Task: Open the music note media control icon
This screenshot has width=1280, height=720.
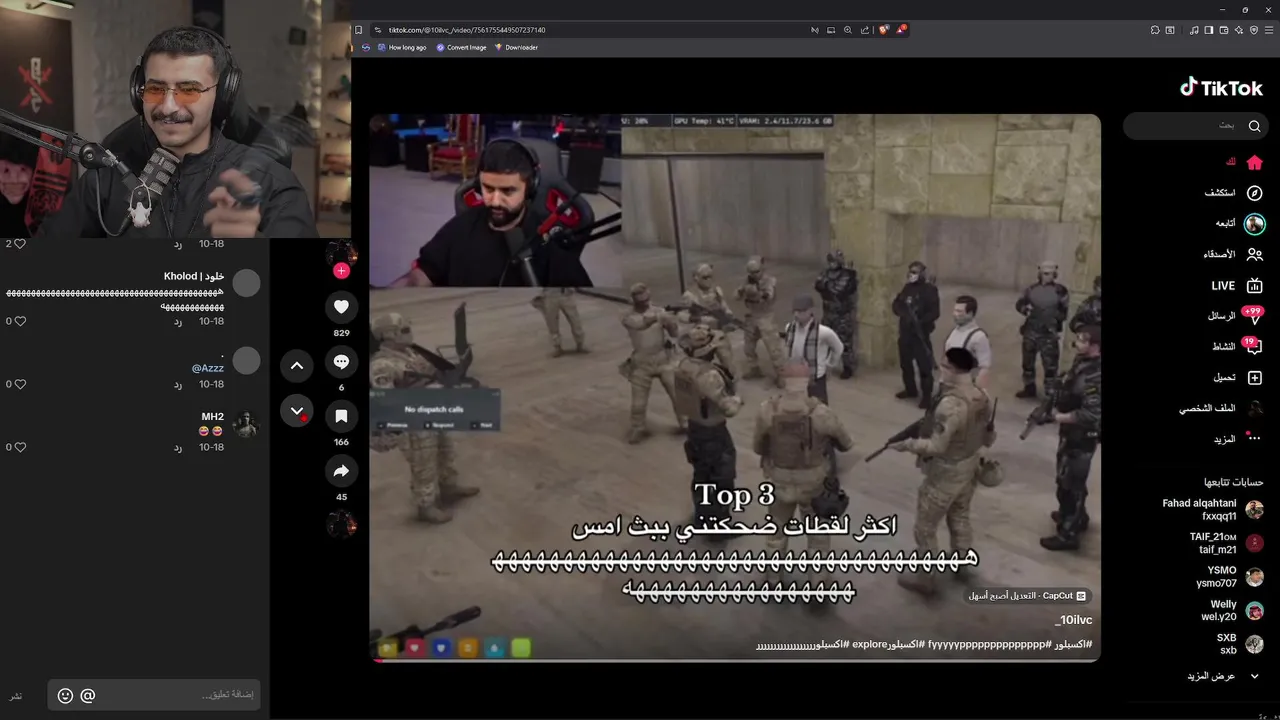Action: coord(1194,30)
